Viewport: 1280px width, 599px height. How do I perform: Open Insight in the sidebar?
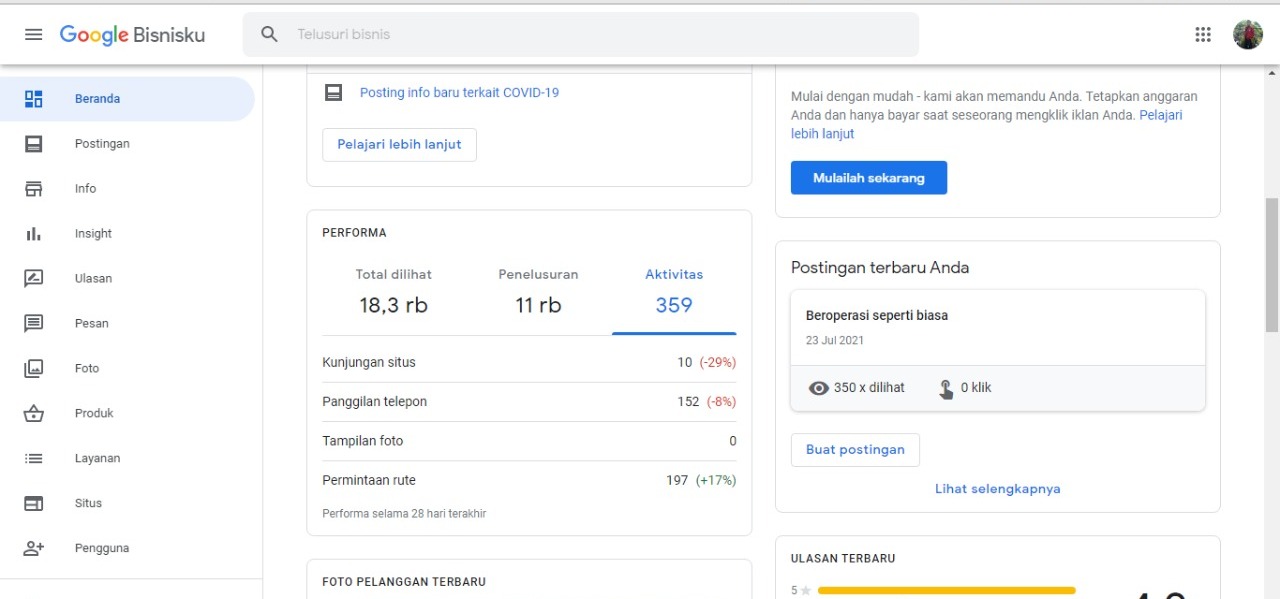pyautogui.click(x=128, y=234)
